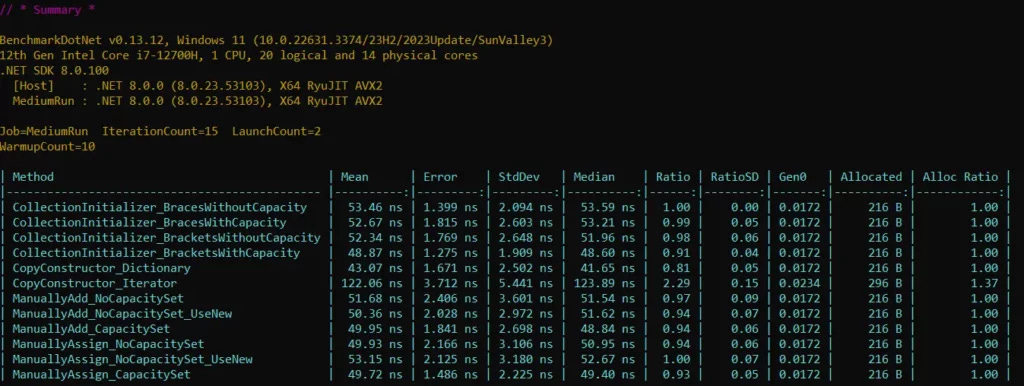The height and width of the screenshot is (386, 1024).
Task: Click the [Host] runtime line
Action: click(x=197, y=86)
